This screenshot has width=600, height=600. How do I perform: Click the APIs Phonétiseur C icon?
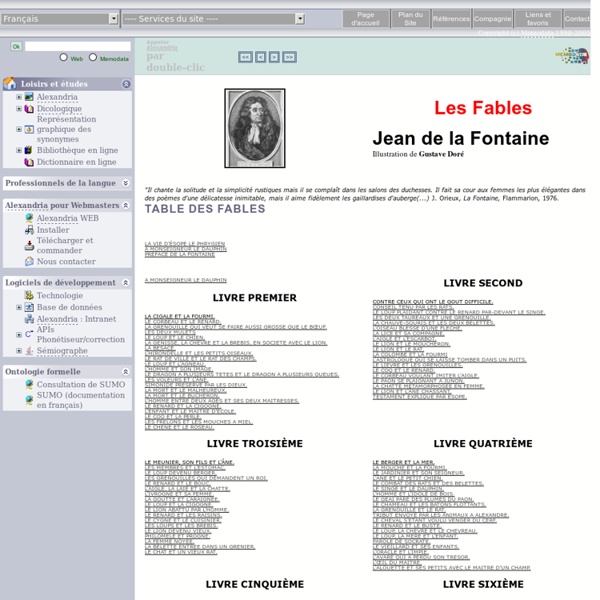[29, 334]
